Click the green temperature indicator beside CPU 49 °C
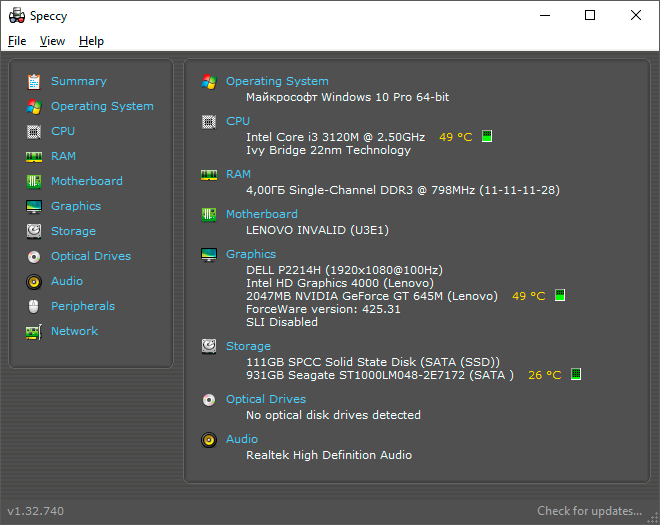This screenshot has width=660, height=525. [x=487, y=136]
